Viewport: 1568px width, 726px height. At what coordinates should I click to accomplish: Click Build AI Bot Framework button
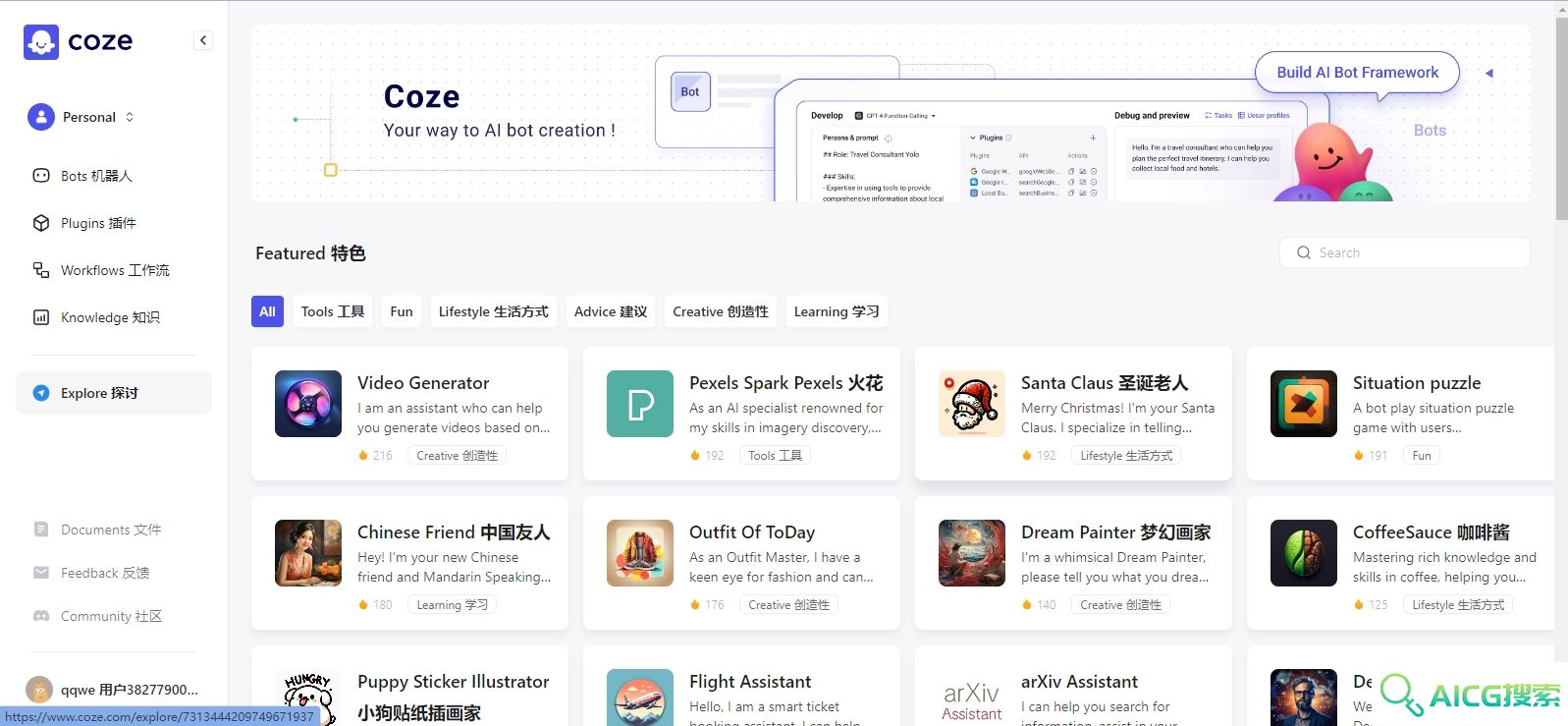coord(1357,73)
